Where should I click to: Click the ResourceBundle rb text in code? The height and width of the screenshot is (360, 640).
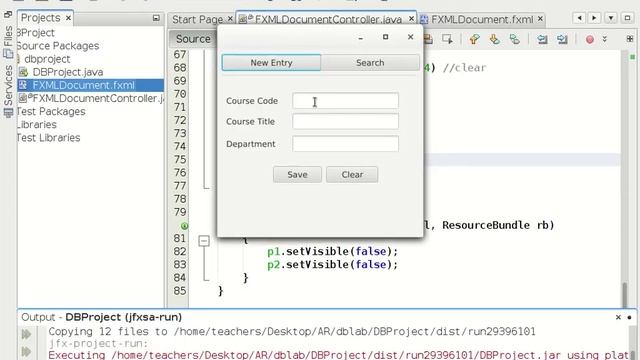click(495, 225)
